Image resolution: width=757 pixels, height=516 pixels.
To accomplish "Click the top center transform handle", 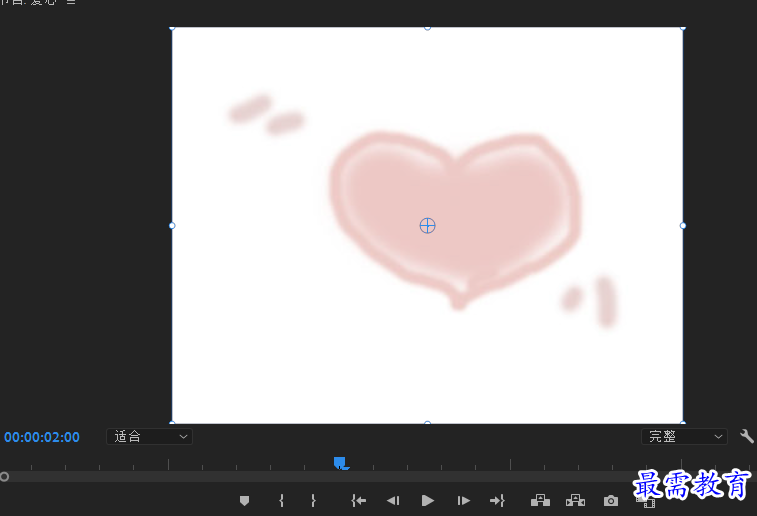I will 427,28.
